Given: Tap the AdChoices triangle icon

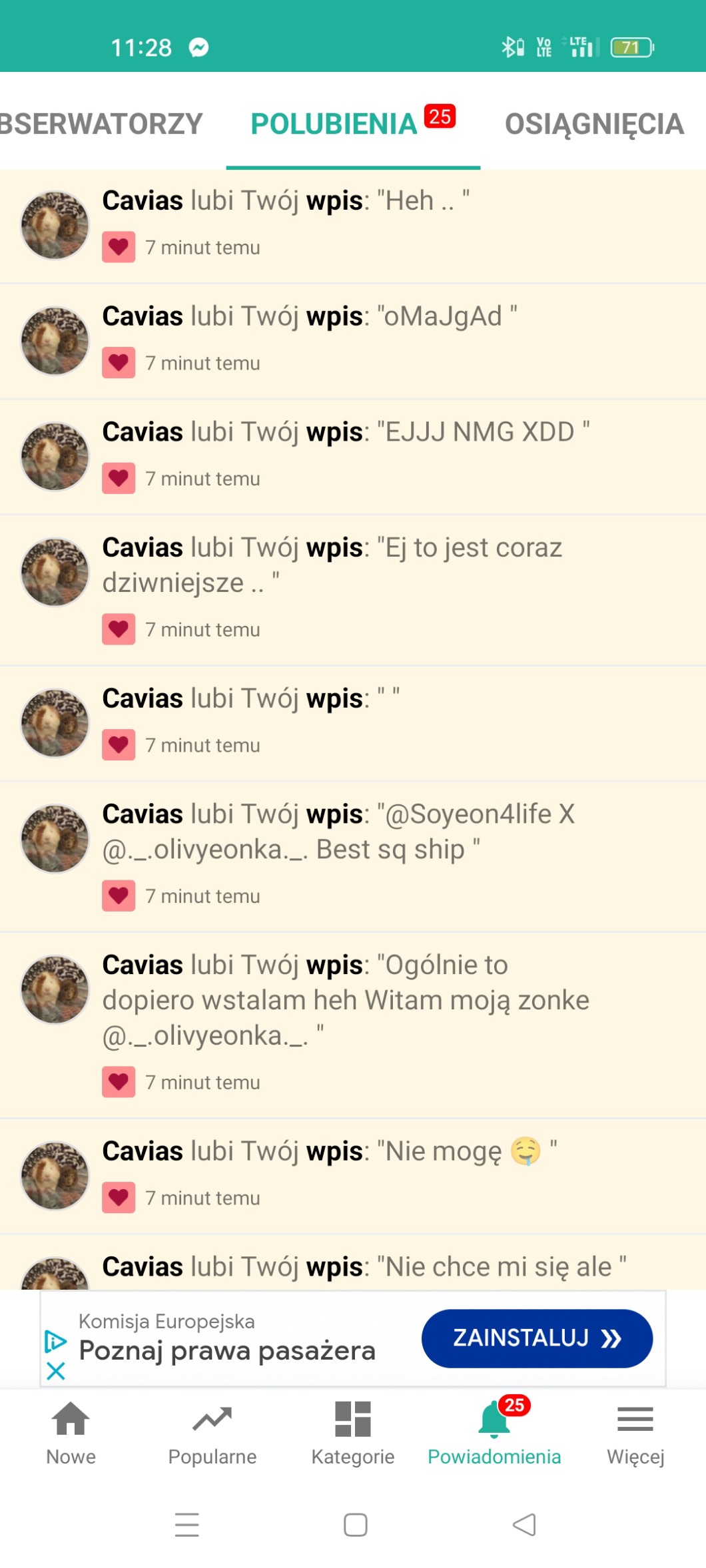Looking at the screenshot, I should coord(55,1342).
